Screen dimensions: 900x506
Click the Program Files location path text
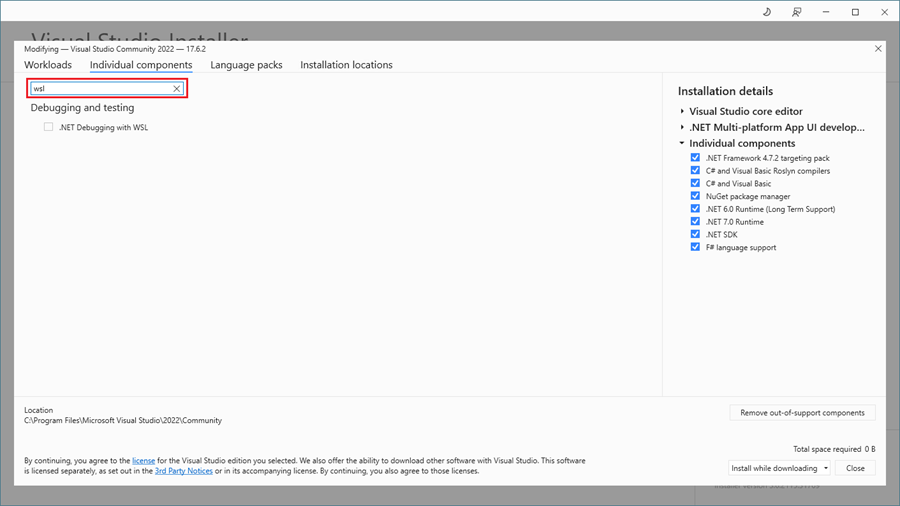pos(123,421)
